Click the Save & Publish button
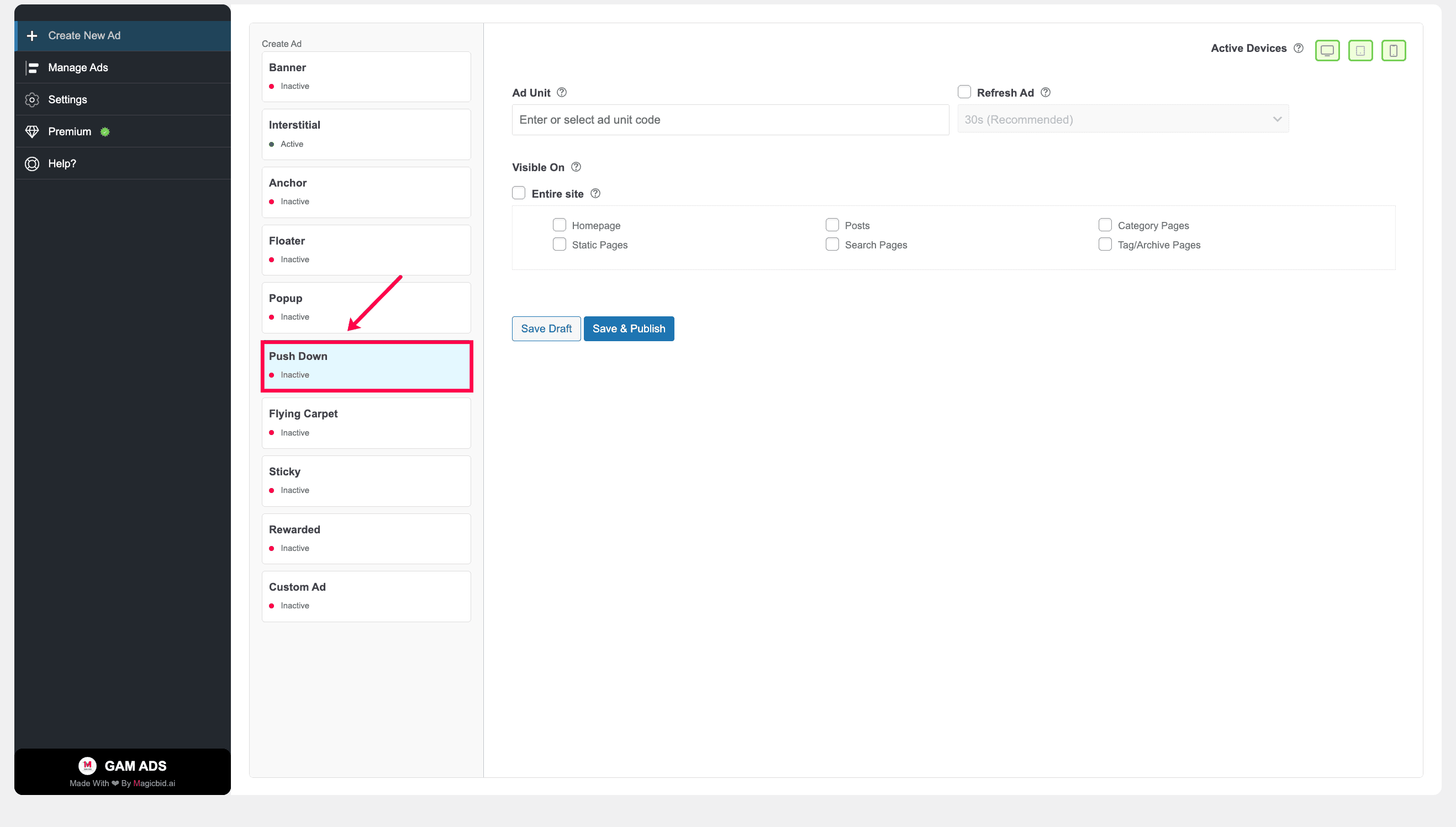 pos(629,329)
